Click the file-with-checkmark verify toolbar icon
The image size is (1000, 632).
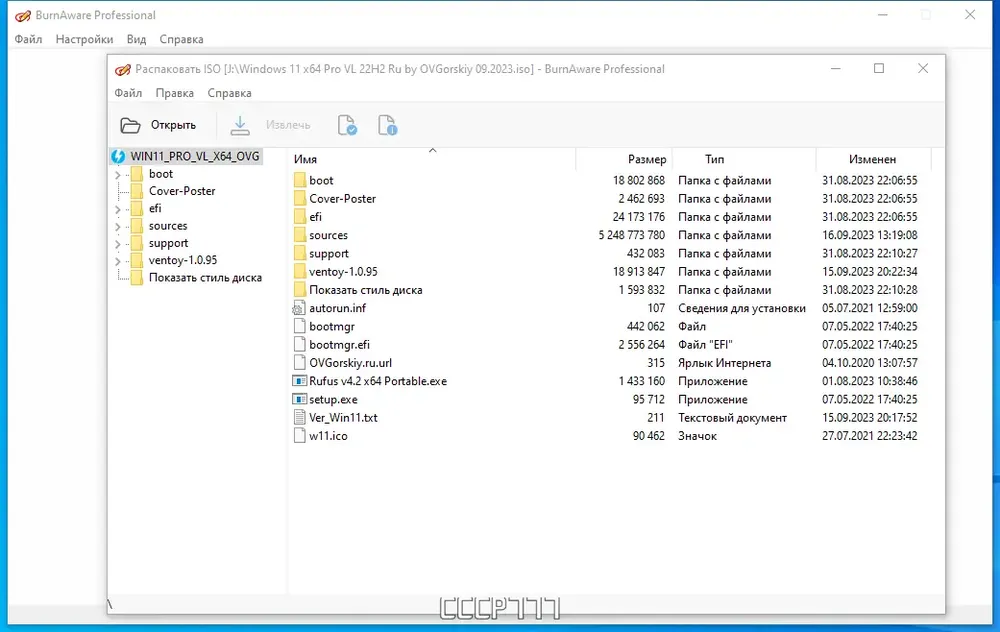[347, 125]
